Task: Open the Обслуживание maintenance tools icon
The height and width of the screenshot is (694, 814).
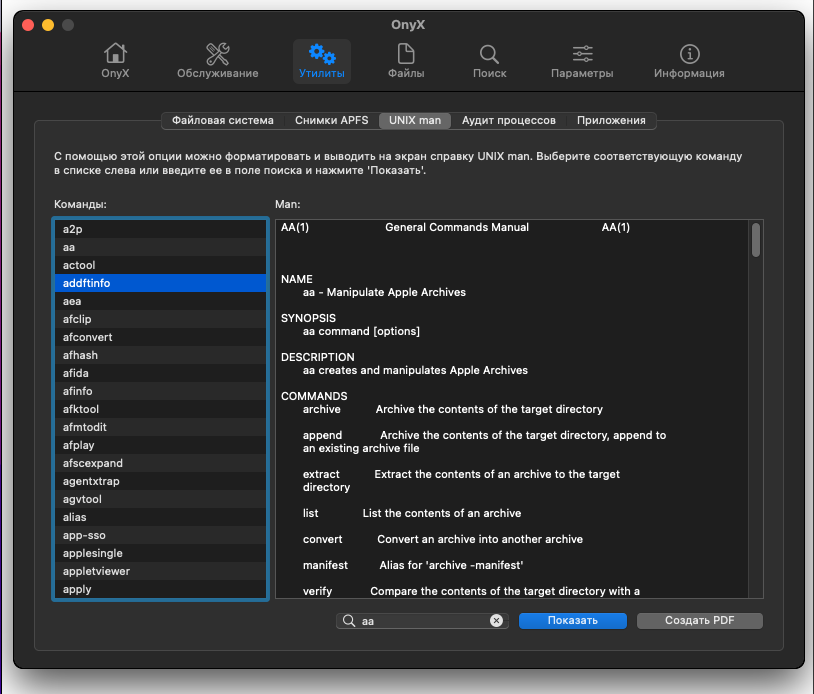Action: [x=218, y=61]
